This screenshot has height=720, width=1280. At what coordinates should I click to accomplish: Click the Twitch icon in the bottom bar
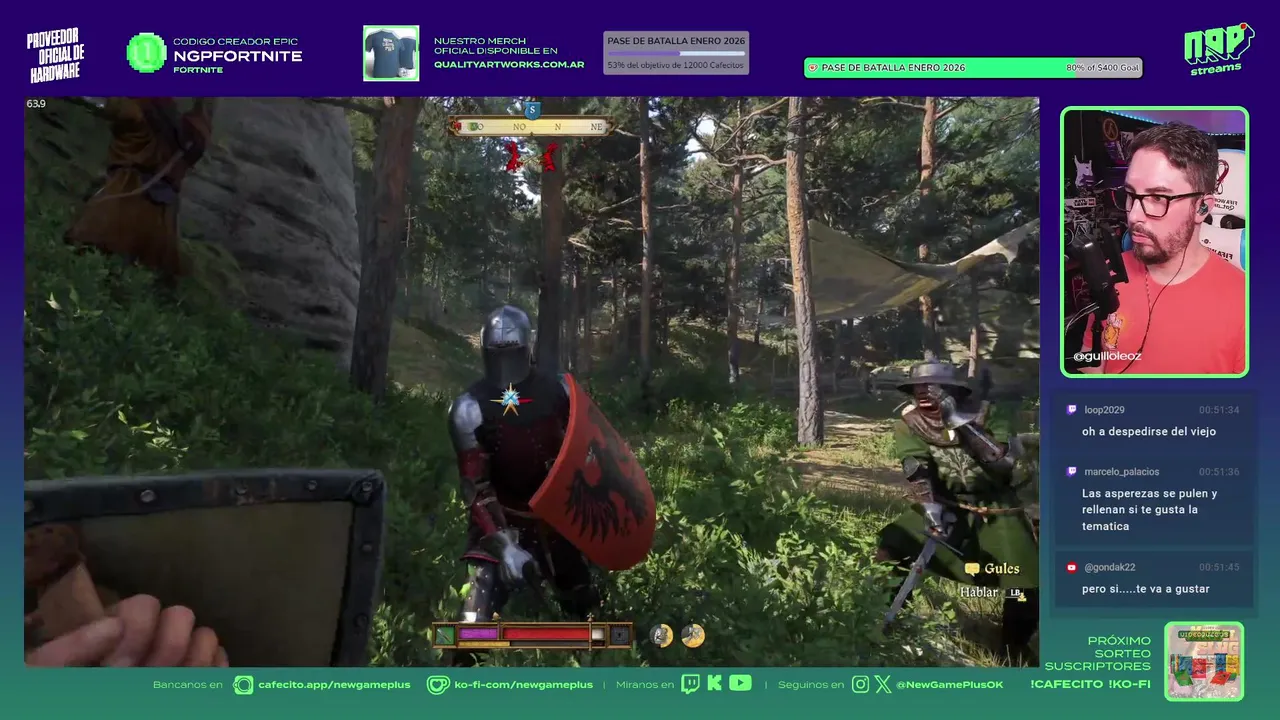point(690,684)
